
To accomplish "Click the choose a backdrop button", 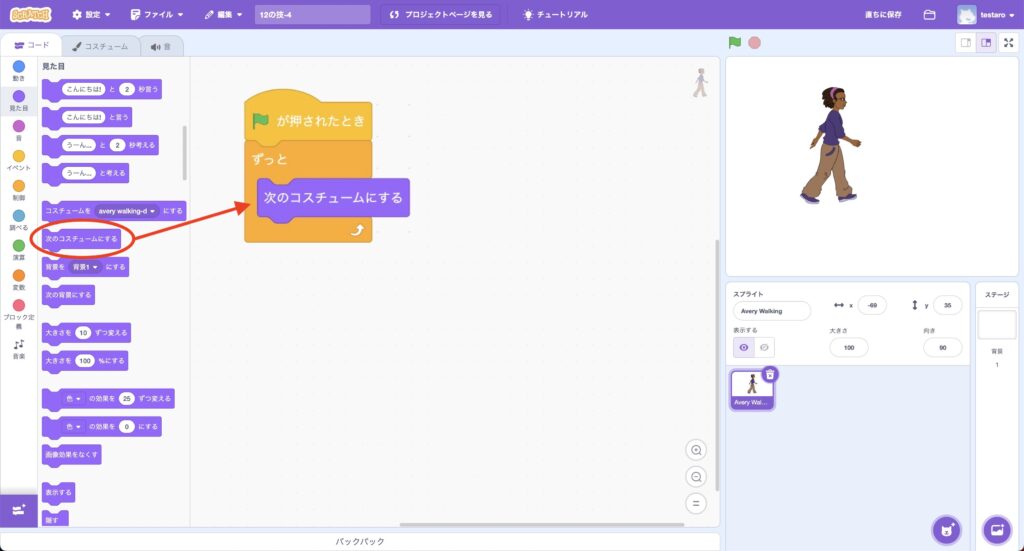I will [997, 530].
